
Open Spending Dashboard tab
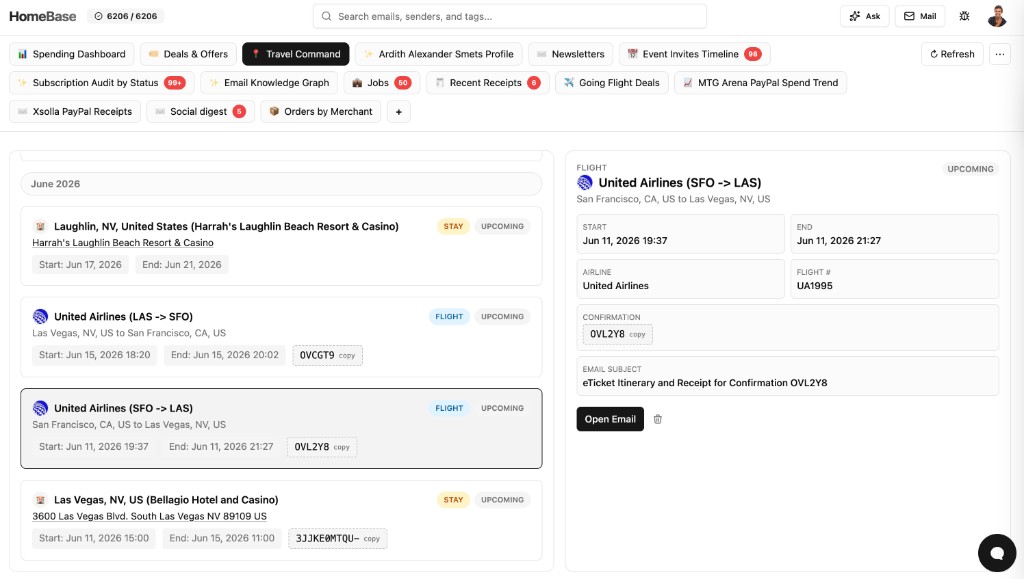(x=72, y=54)
